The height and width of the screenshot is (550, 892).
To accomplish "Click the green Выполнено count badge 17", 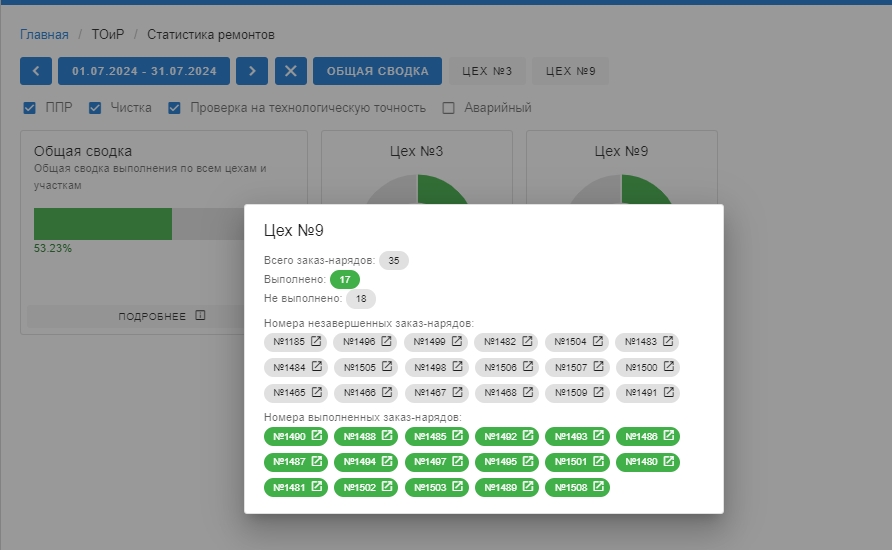I will (x=345, y=280).
